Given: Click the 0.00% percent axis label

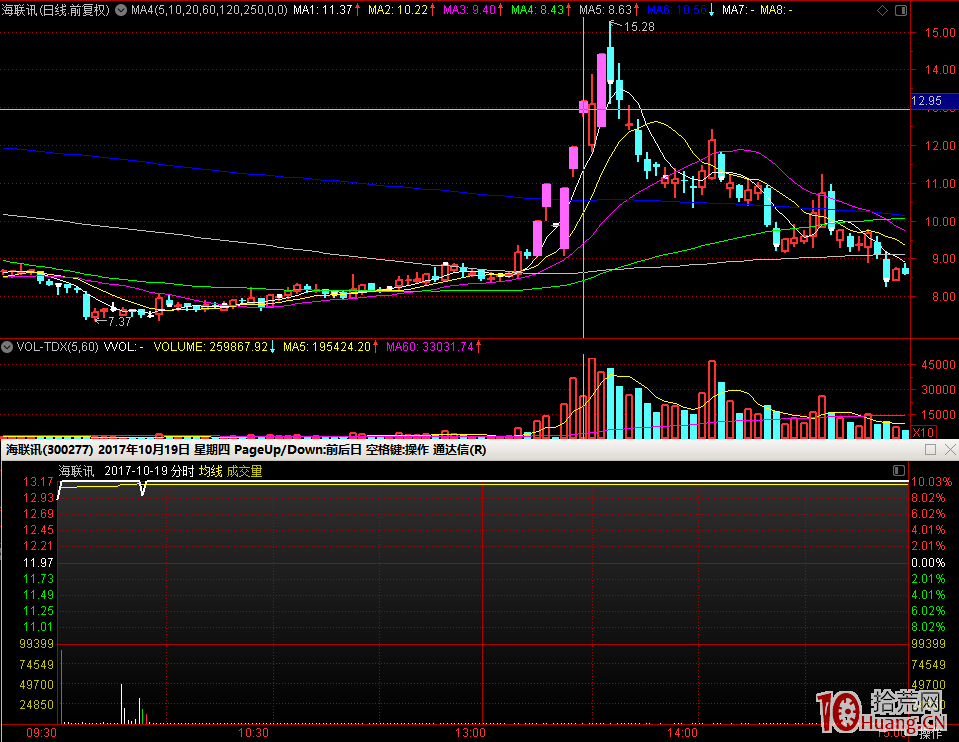Looking at the screenshot, I should coord(928,563).
